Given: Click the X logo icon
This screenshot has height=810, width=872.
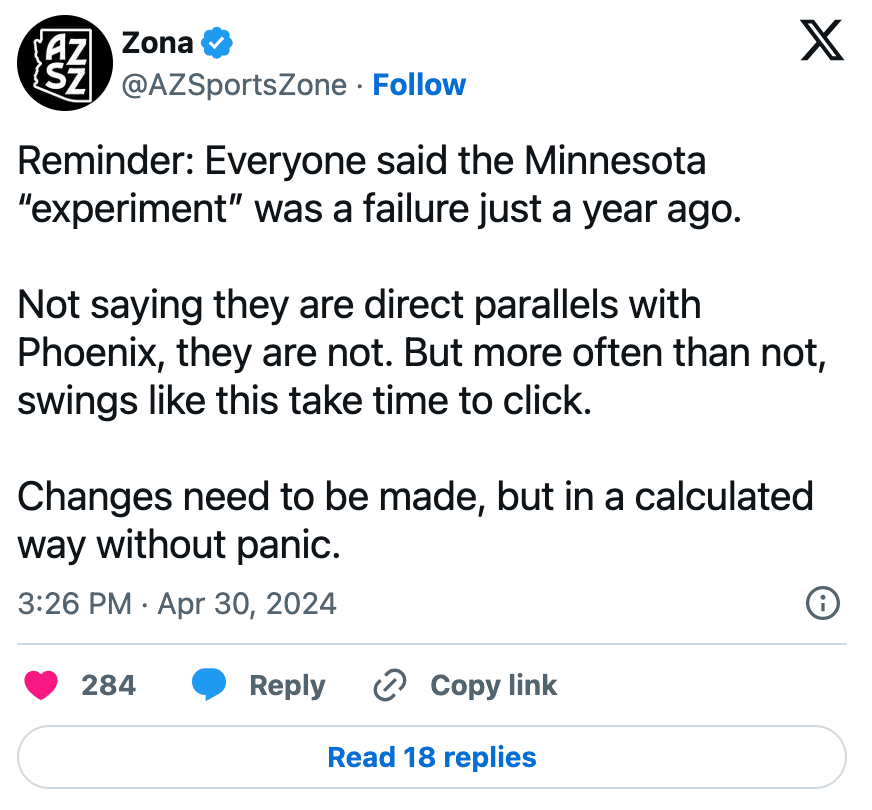Looking at the screenshot, I should tap(822, 40).
